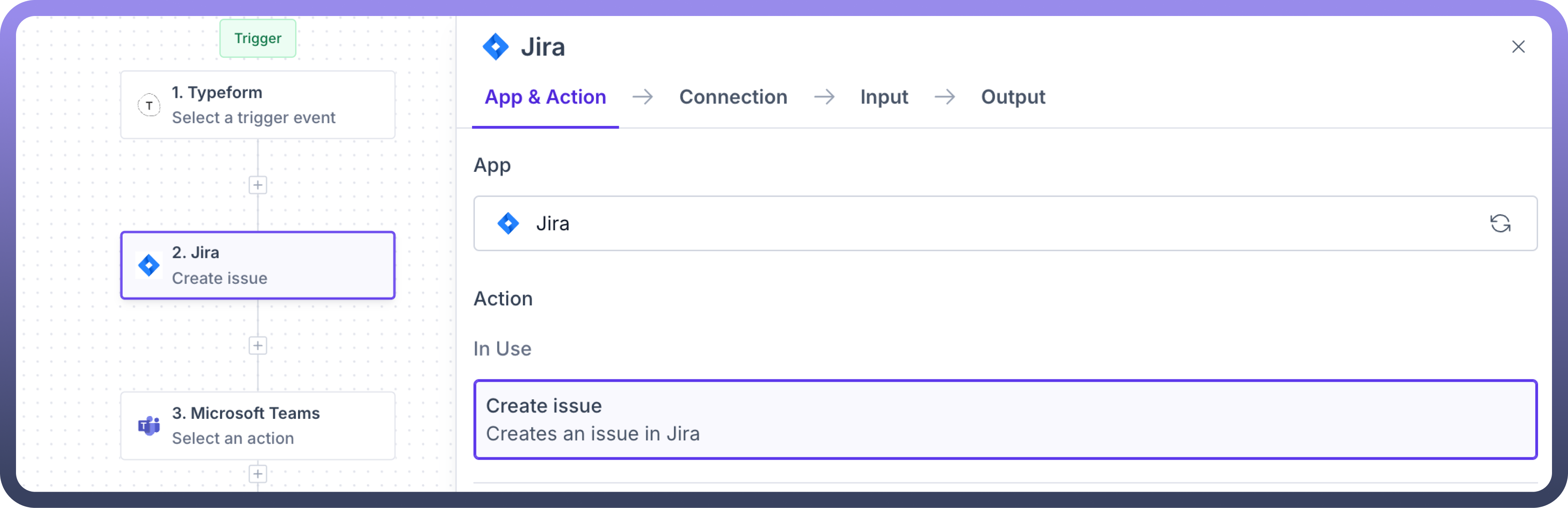Add a step below Microsoft Teams
Viewport: 1568px width, 508px height.
[x=258, y=473]
